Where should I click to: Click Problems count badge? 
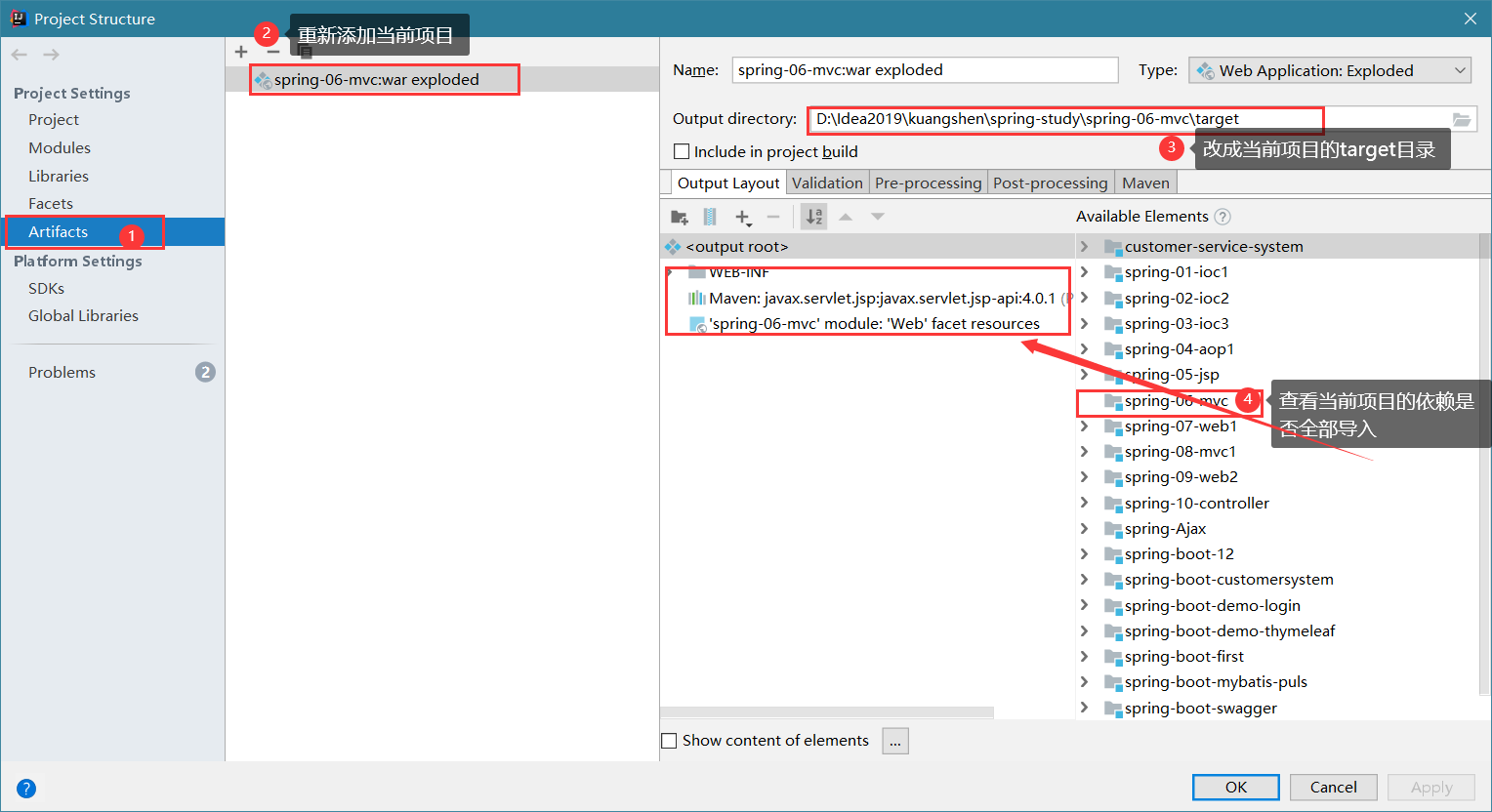tap(205, 372)
